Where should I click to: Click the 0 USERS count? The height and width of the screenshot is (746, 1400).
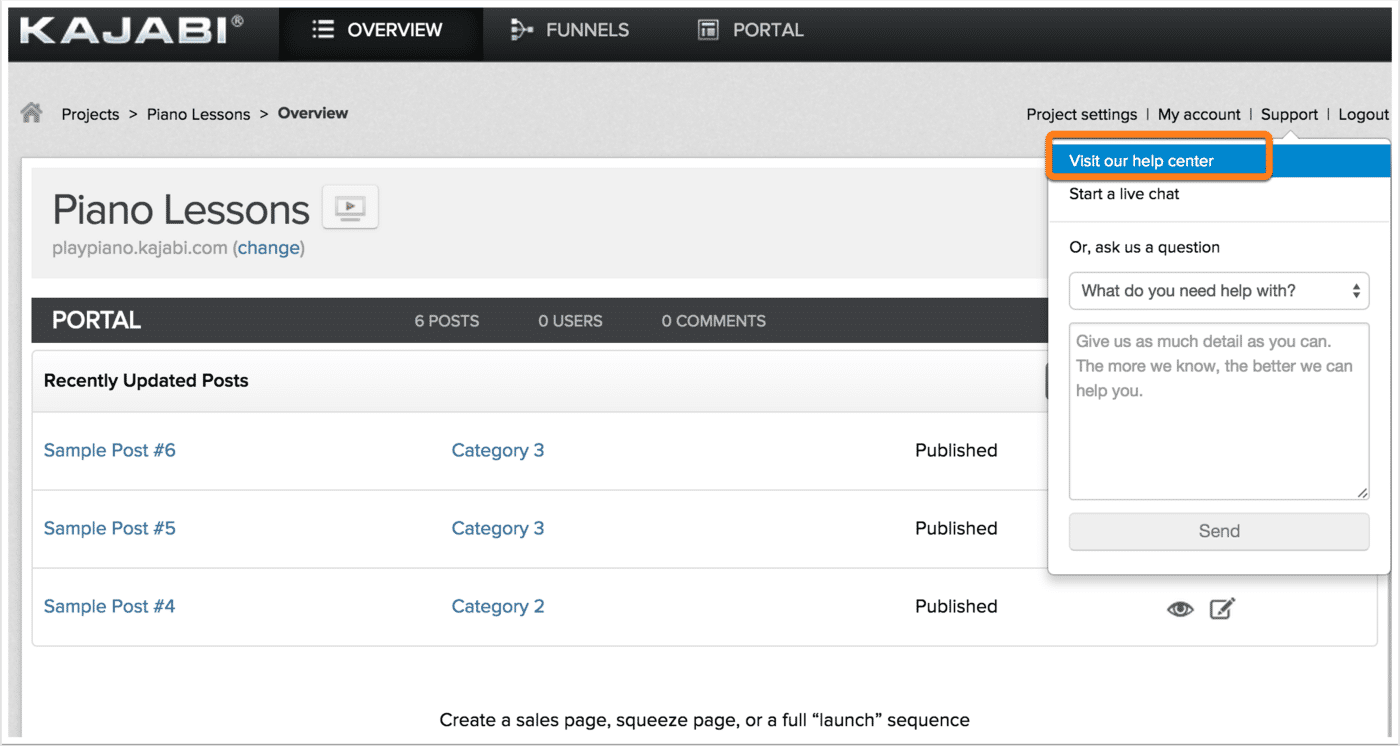[x=570, y=321]
